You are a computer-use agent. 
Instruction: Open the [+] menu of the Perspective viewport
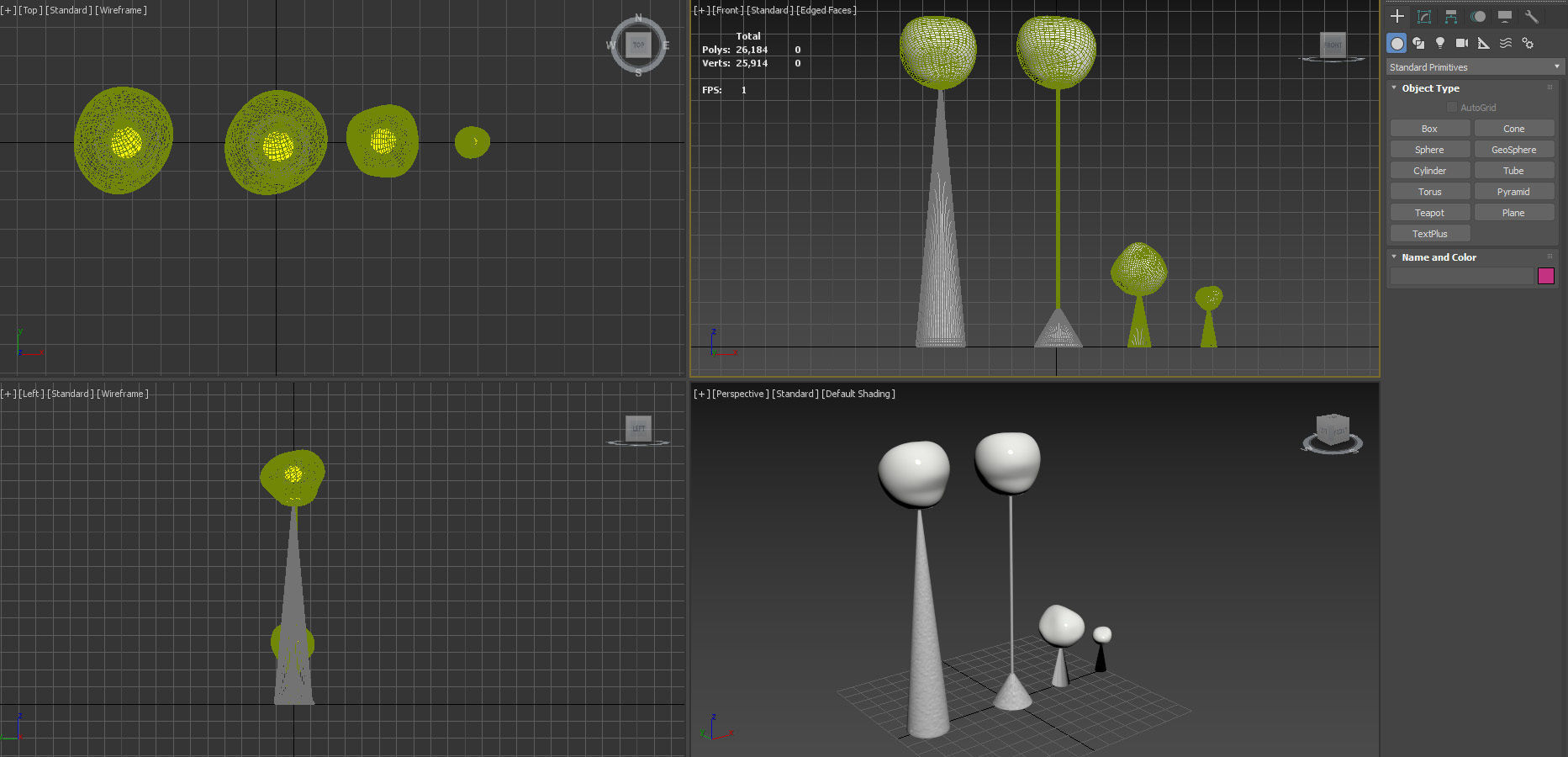701,394
